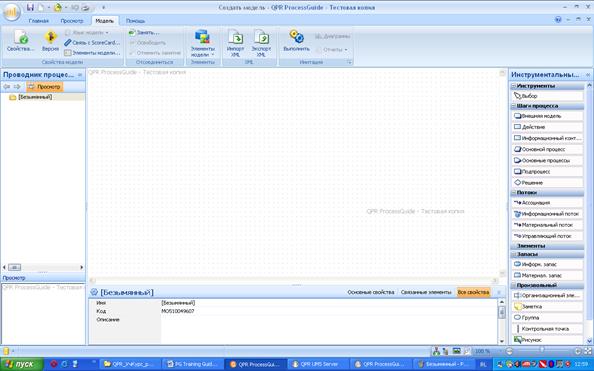Open the Основные свойства tab
The height and width of the screenshot is (371, 594).
tap(370, 292)
